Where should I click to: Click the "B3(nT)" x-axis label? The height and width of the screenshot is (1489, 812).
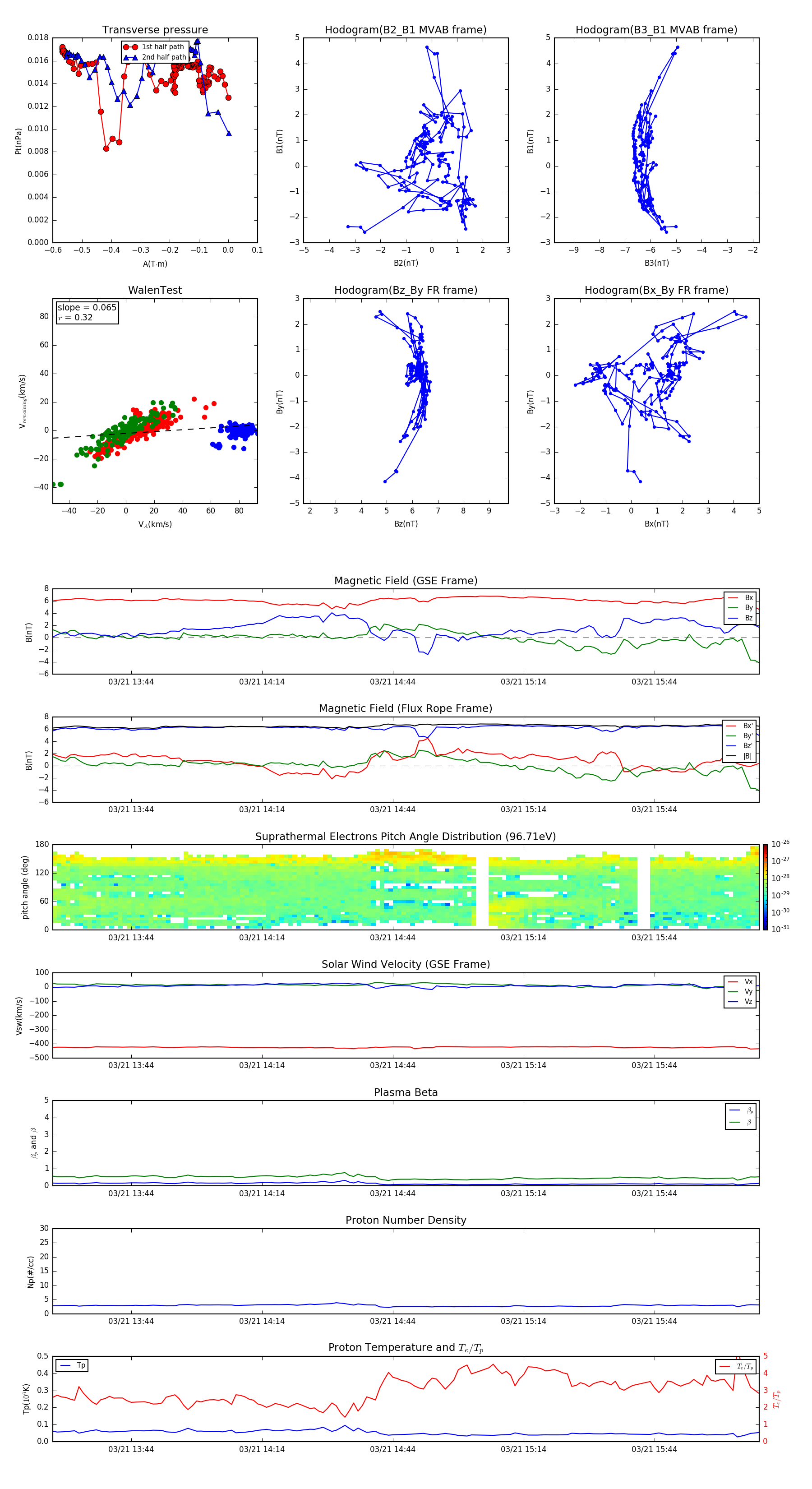656,263
